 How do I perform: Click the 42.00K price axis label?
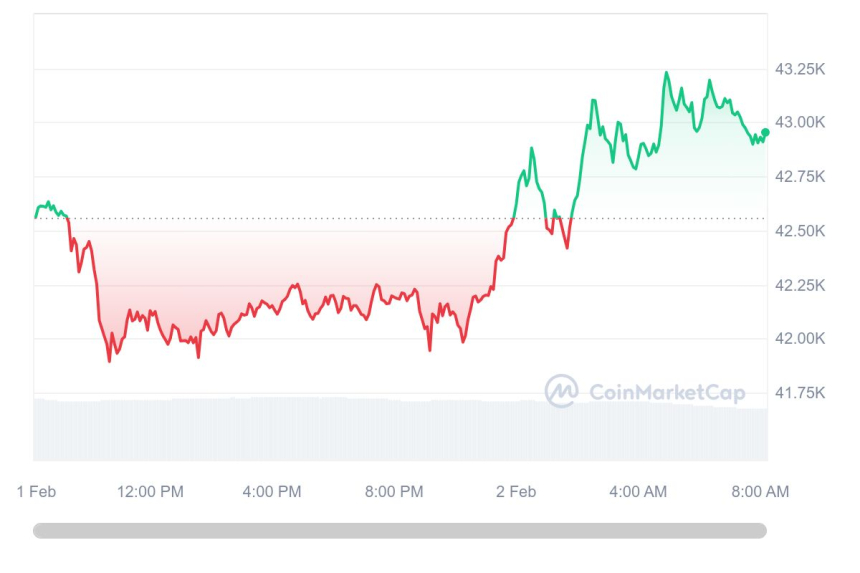800,339
